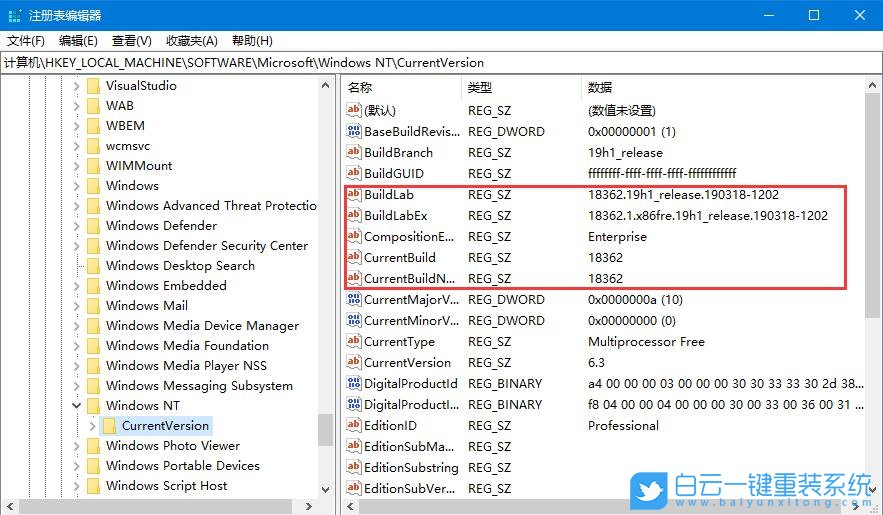The image size is (883, 515).
Task: Click the Registry Editor title bar icon
Action: coord(15,15)
